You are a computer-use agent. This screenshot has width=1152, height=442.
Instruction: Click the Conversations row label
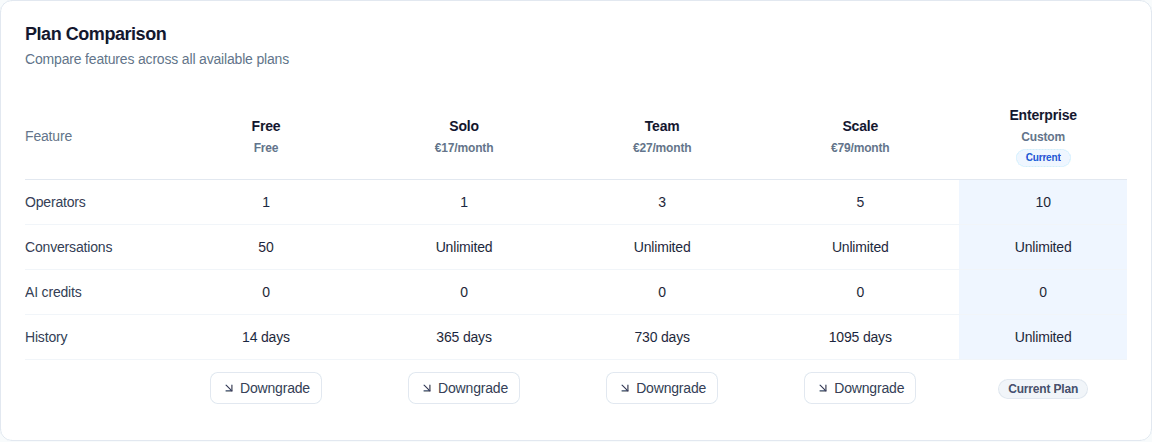click(68, 247)
